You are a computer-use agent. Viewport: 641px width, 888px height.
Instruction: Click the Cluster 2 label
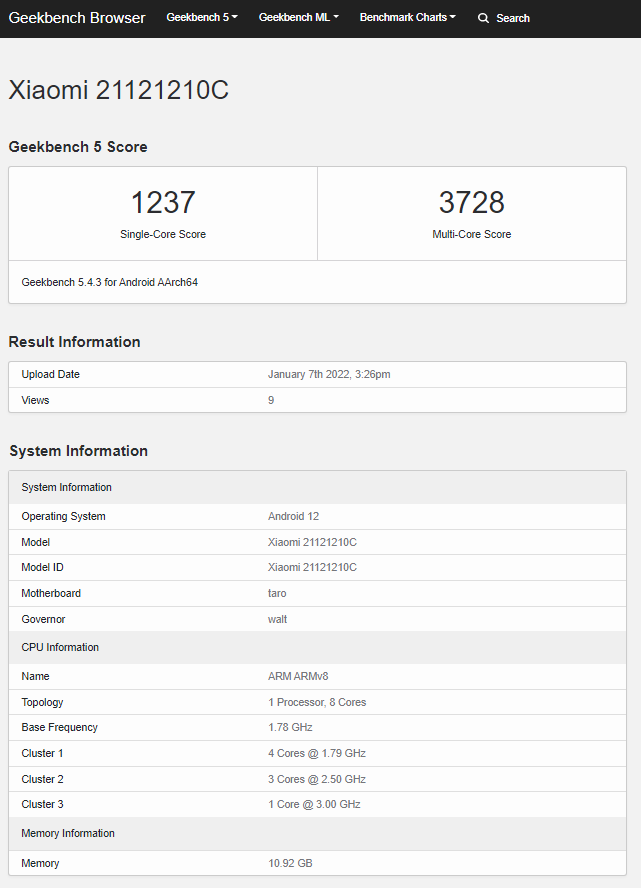[x=42, y=779]
